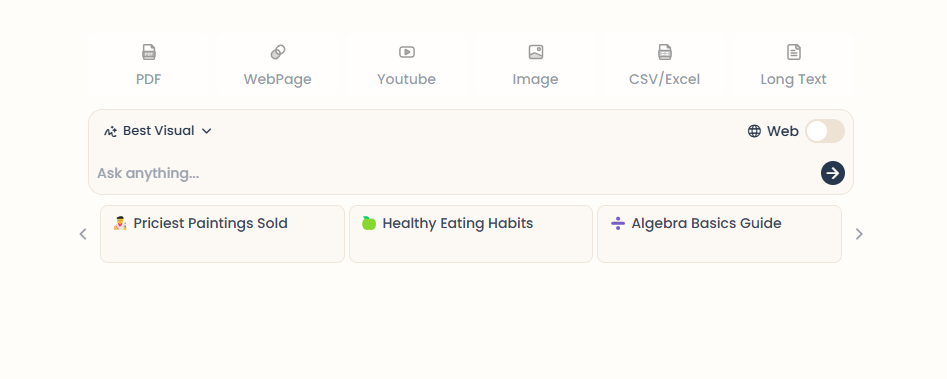
Task: Select the Youtube tab label
Action: click(406, 79)
